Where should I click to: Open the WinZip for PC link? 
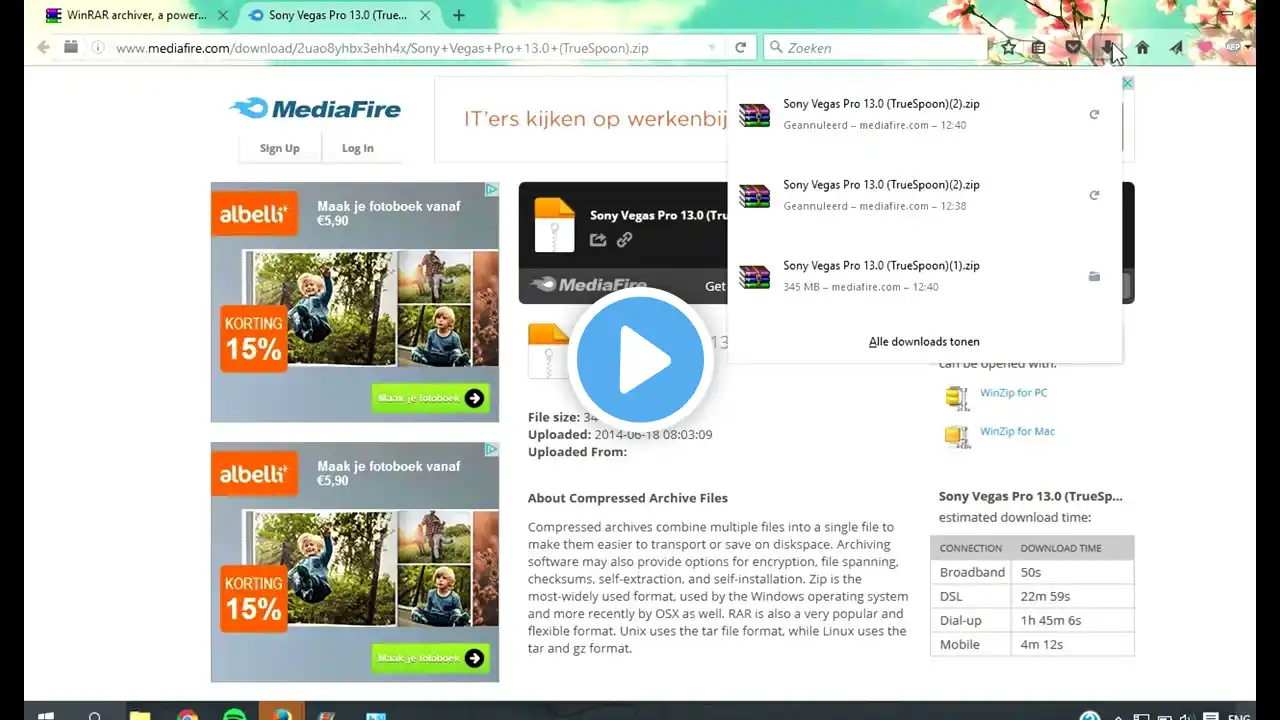pos(1014,393)
